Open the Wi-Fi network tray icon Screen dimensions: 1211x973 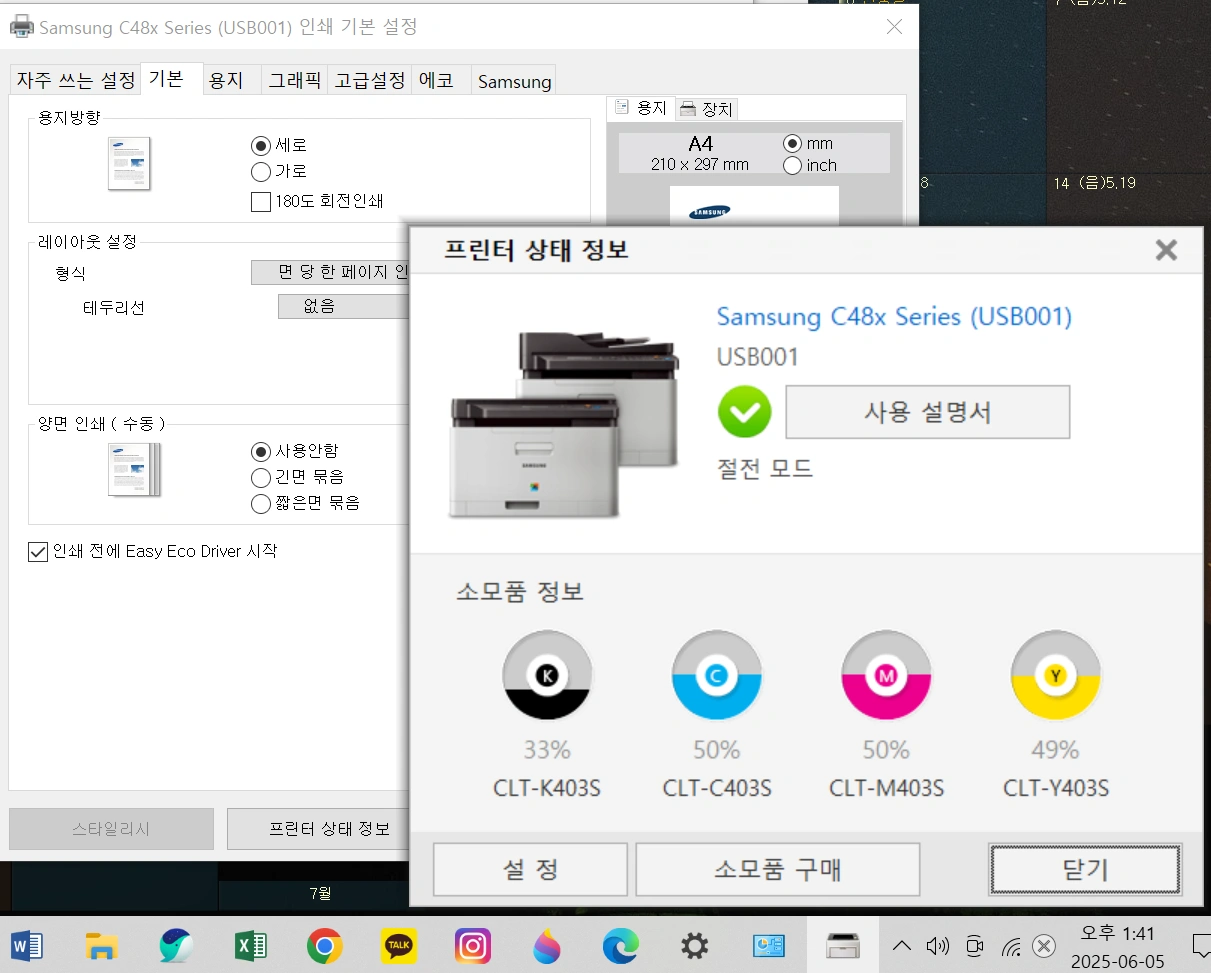1011,946
